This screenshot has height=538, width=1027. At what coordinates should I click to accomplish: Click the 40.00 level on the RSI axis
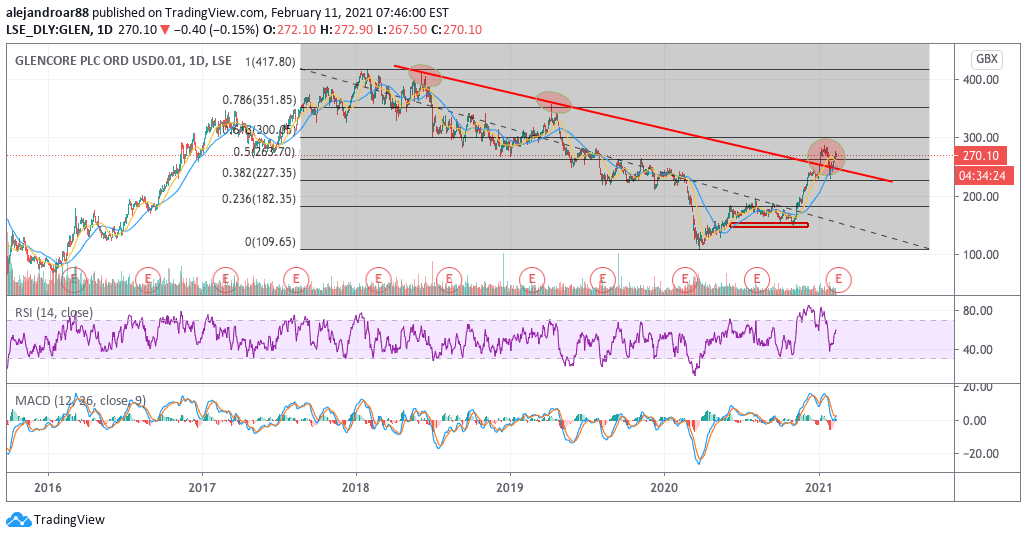pos(978,350)
